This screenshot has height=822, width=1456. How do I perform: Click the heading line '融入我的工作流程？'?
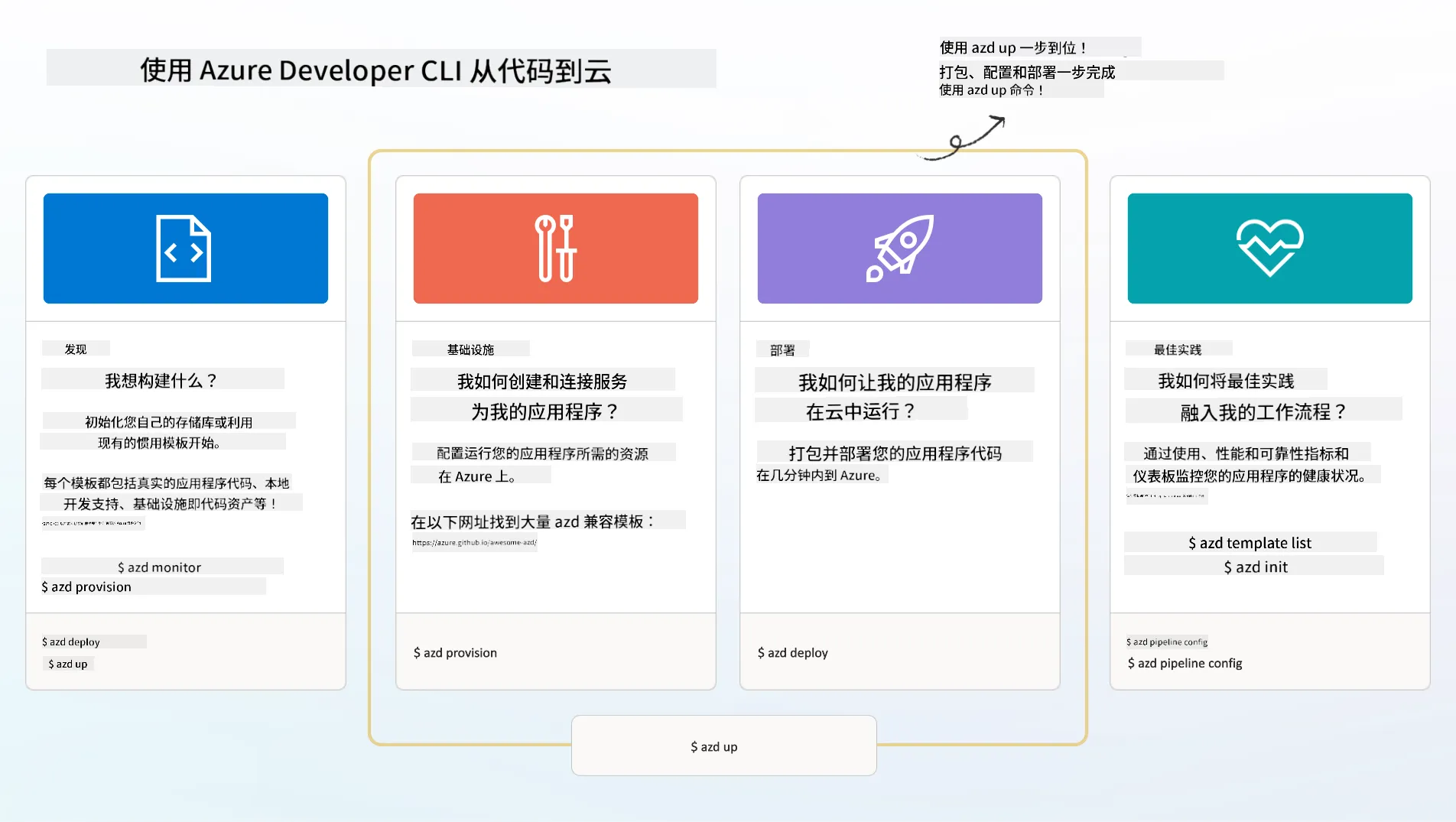1263,412
